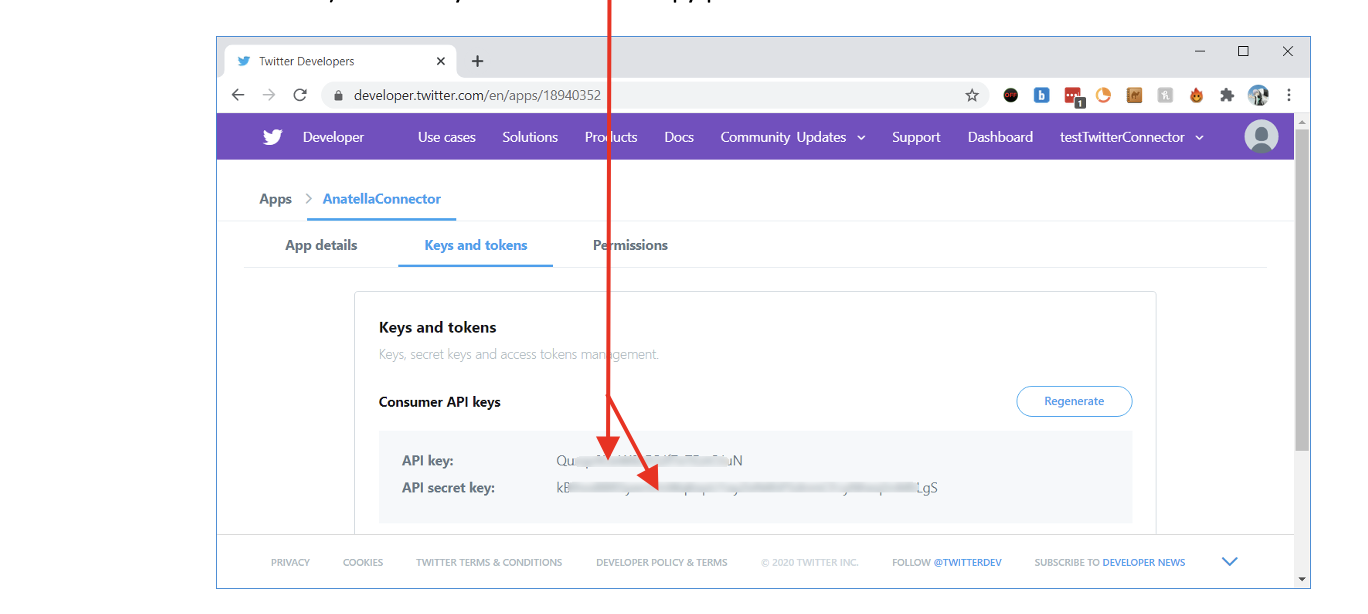Open a new browser tab

pos(477,61)
